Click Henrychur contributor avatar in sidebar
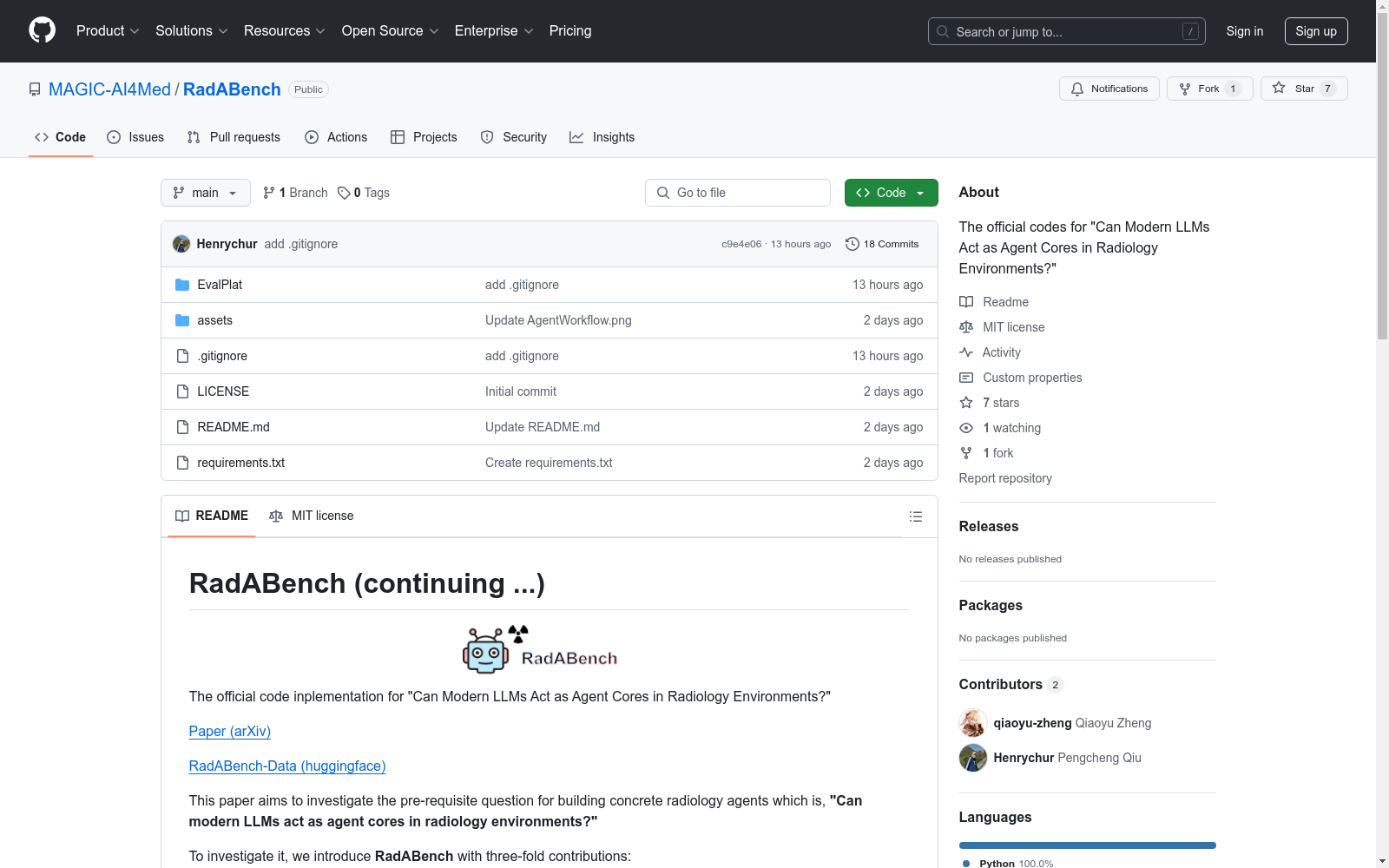1389x868 pixels. [x=973, y=758]
